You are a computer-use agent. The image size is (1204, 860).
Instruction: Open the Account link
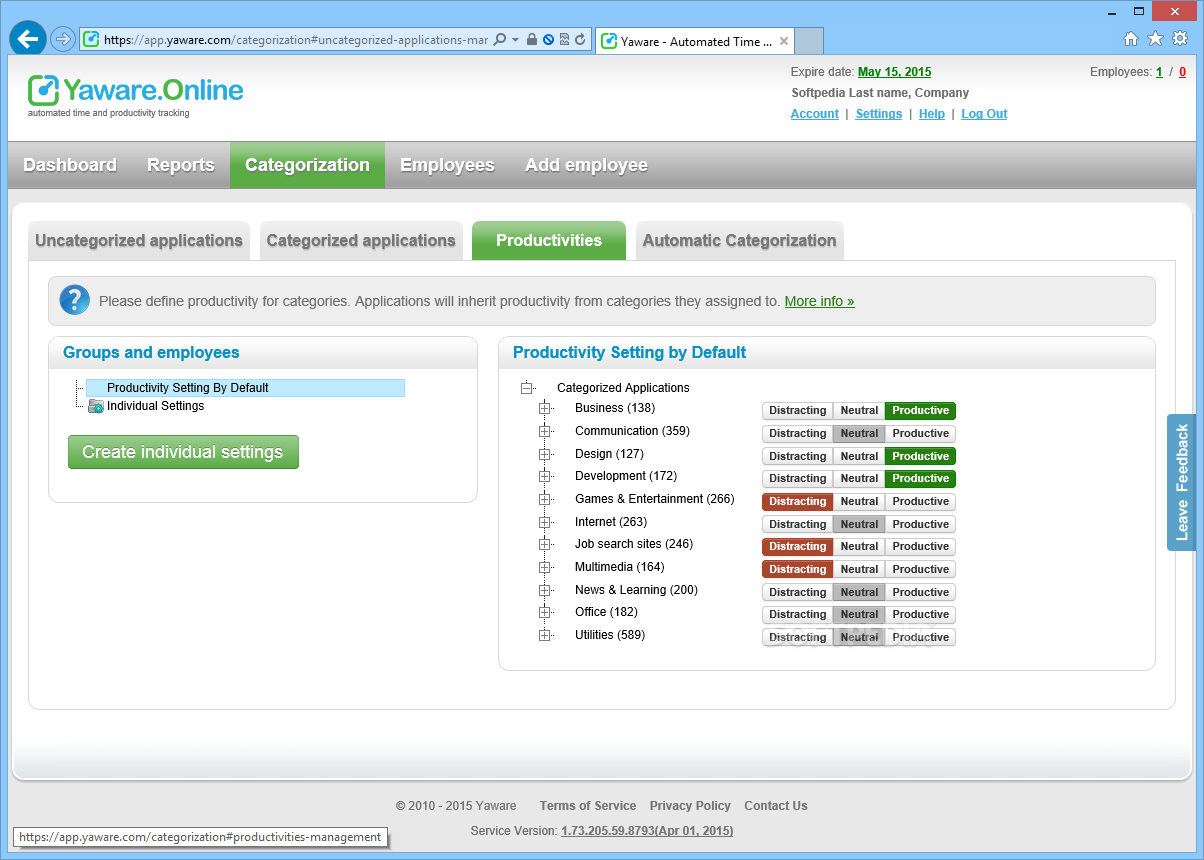coord(814,114)
